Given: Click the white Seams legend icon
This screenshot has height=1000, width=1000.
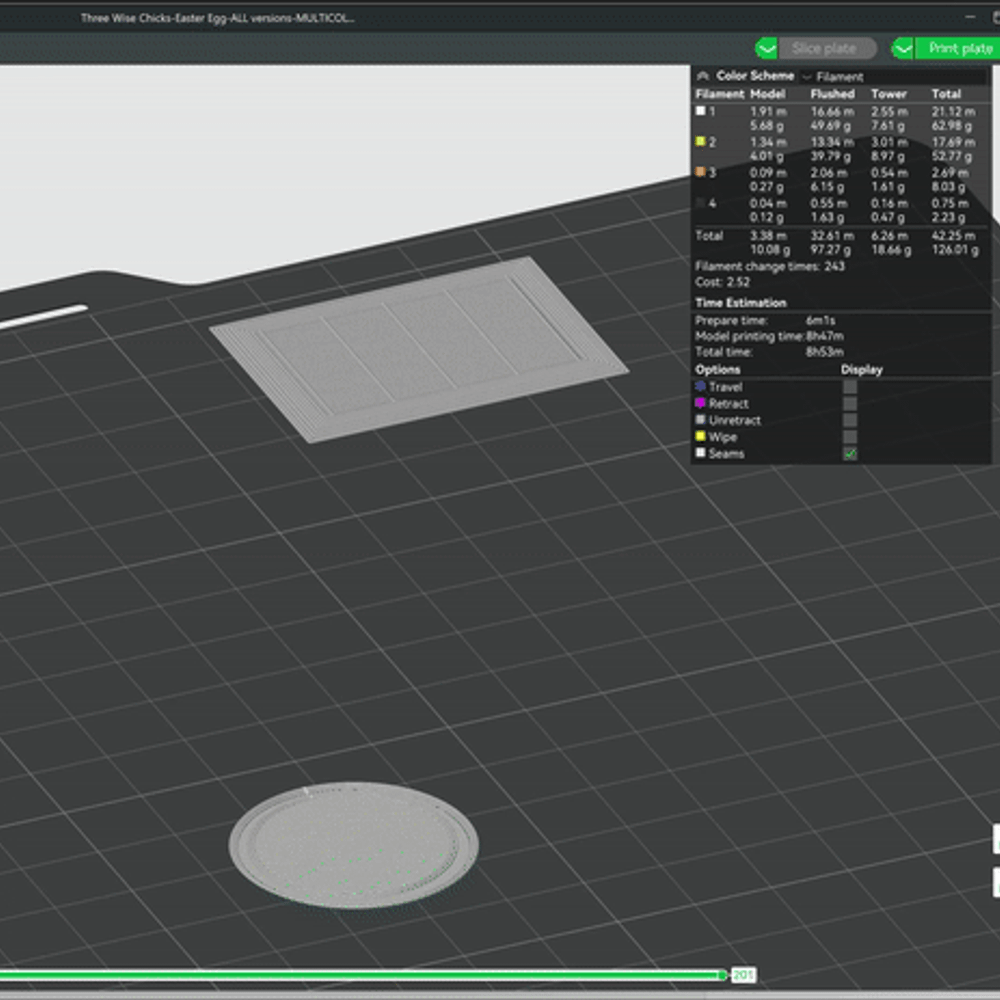Looking at the screenshot, I should 700,453.
